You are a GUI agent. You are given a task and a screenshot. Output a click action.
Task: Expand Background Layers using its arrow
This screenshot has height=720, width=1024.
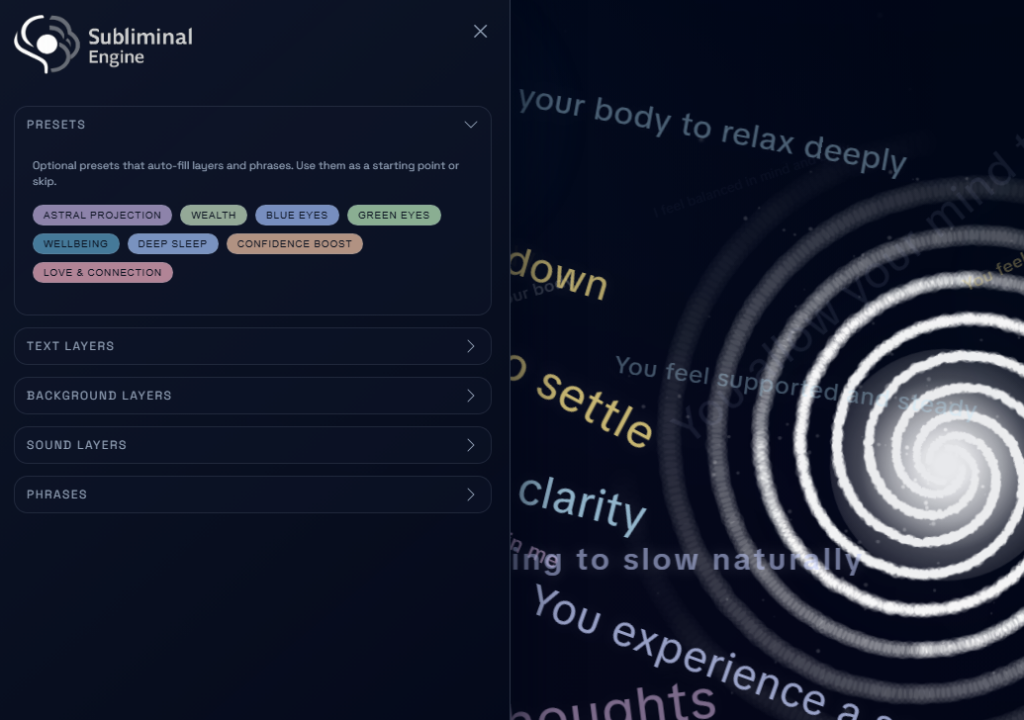[x=470, y=396]
